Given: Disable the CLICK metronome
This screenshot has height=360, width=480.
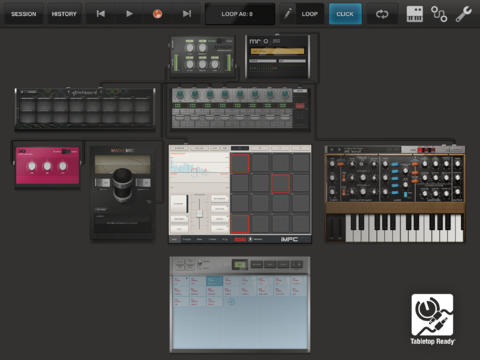Looking at the screenshot, I should click(345, 14).
